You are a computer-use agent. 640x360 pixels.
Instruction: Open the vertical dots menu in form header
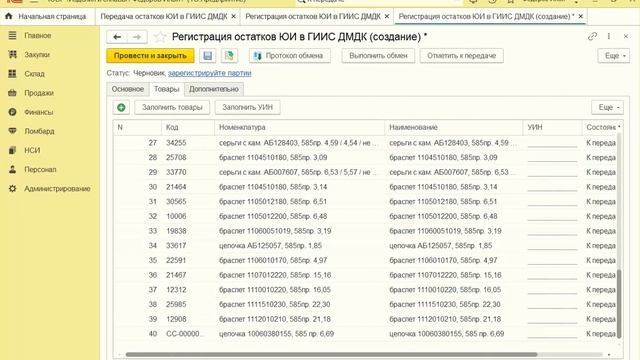click(x=609, y=36)
